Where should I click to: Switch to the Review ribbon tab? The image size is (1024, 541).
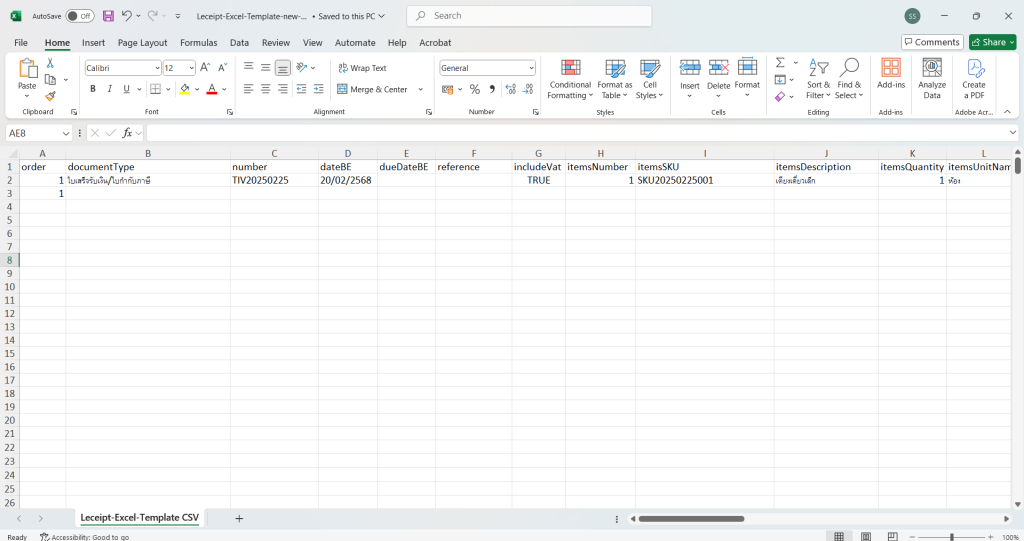(x=276, y=42)
